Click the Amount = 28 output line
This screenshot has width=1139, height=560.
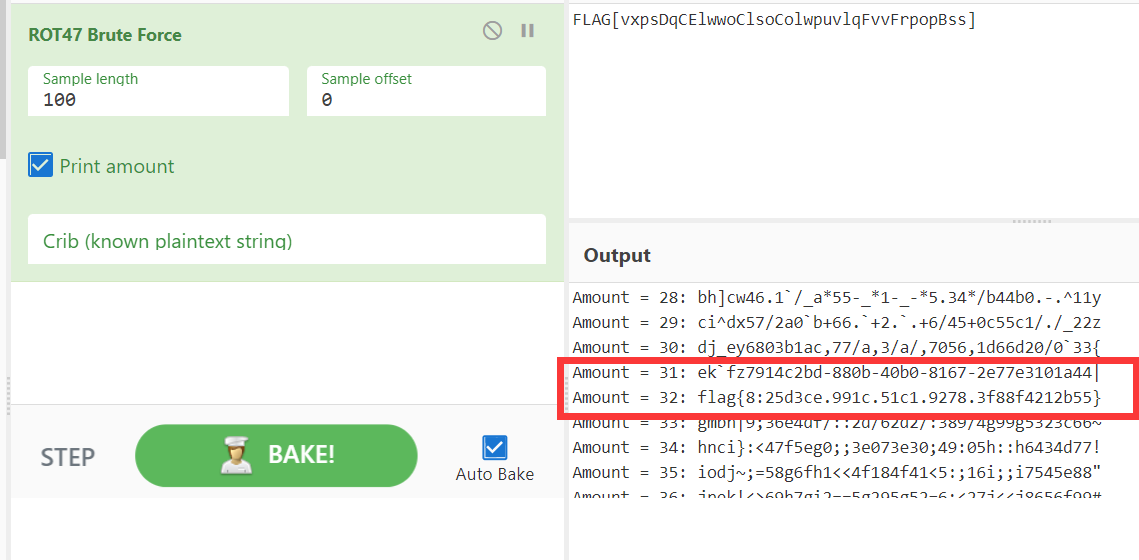(836, 298)
